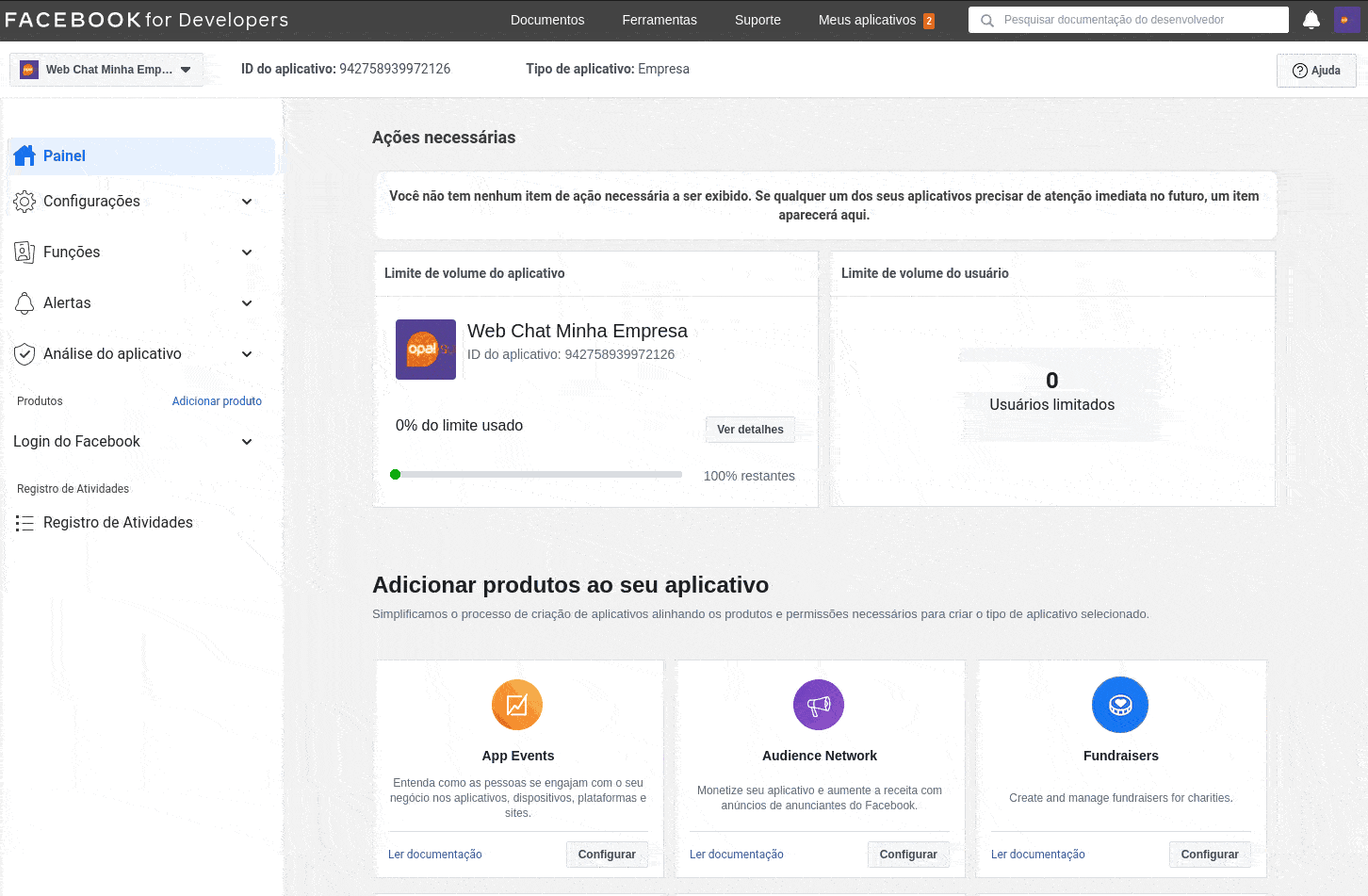Open the Documentos menu

coord(547,20)
